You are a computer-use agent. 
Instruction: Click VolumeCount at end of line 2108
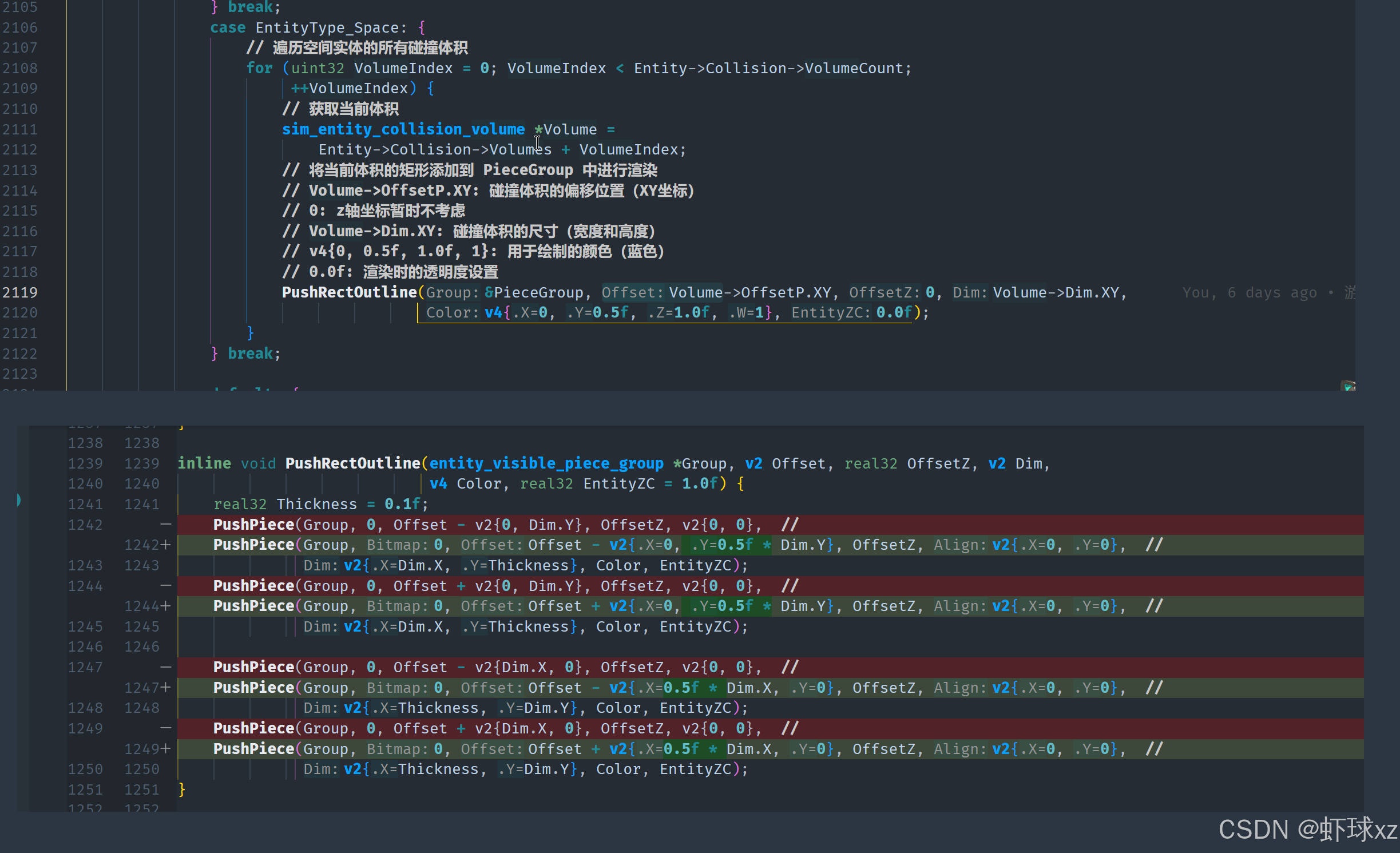pos(854,68)
